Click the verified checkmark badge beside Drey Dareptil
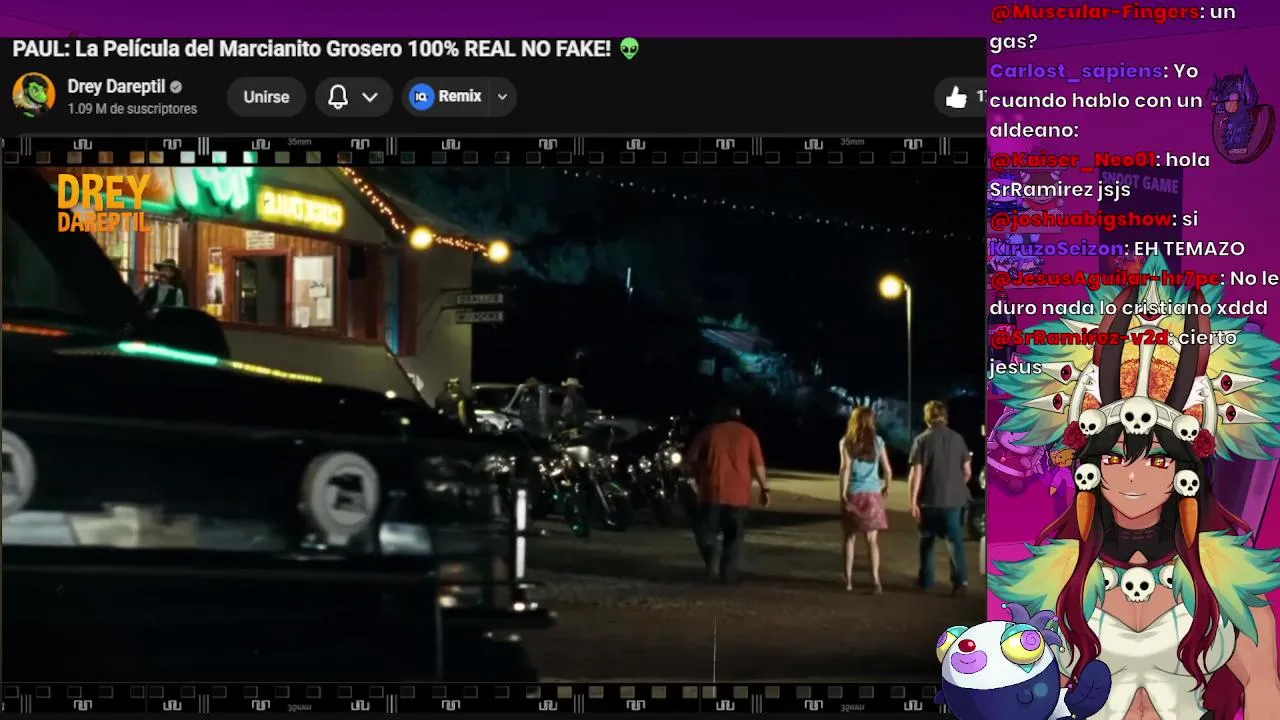Viewport: 1280px width, 720px height. (x=176, y=87)
